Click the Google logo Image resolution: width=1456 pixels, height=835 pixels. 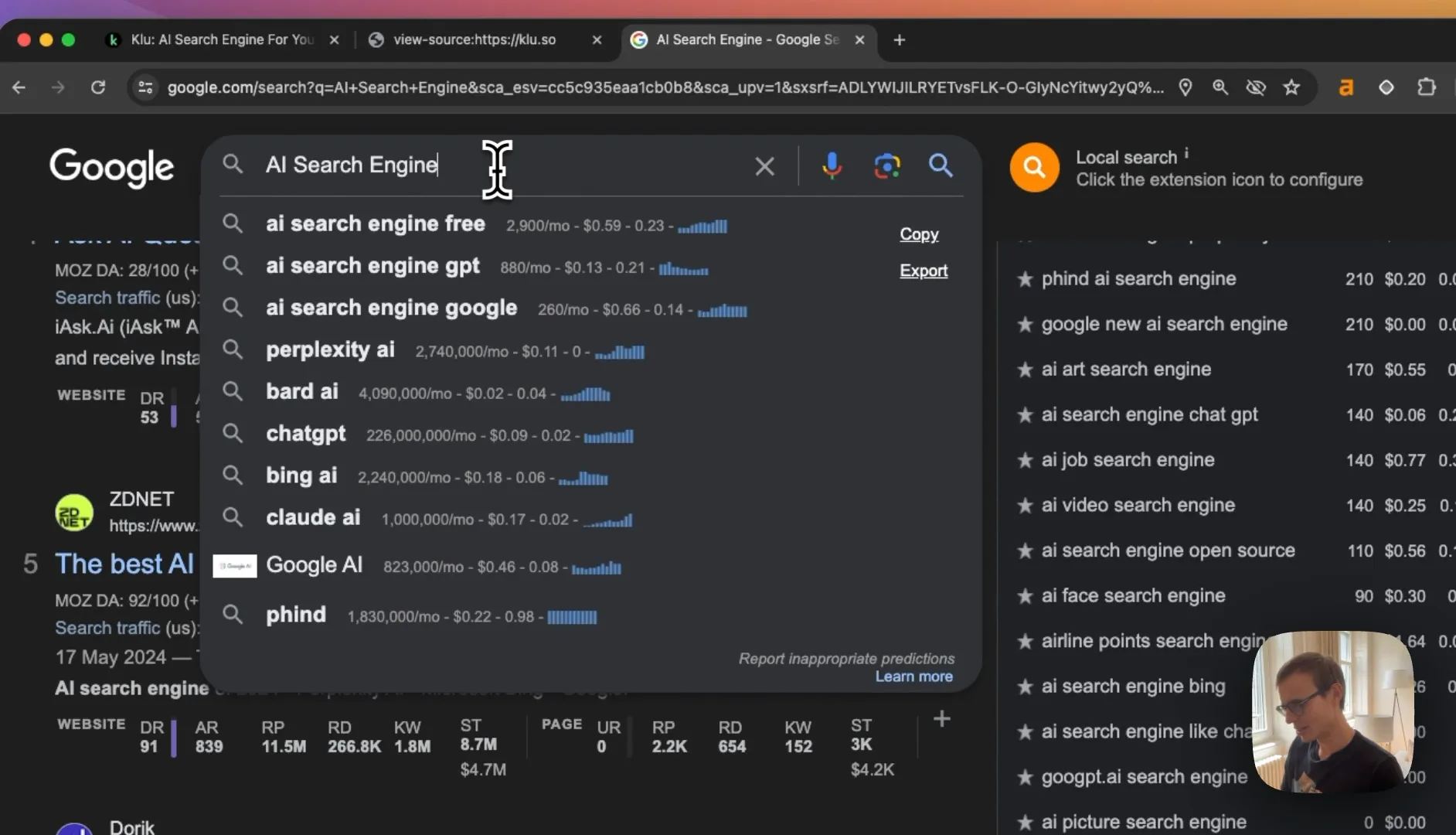[112, 168]
